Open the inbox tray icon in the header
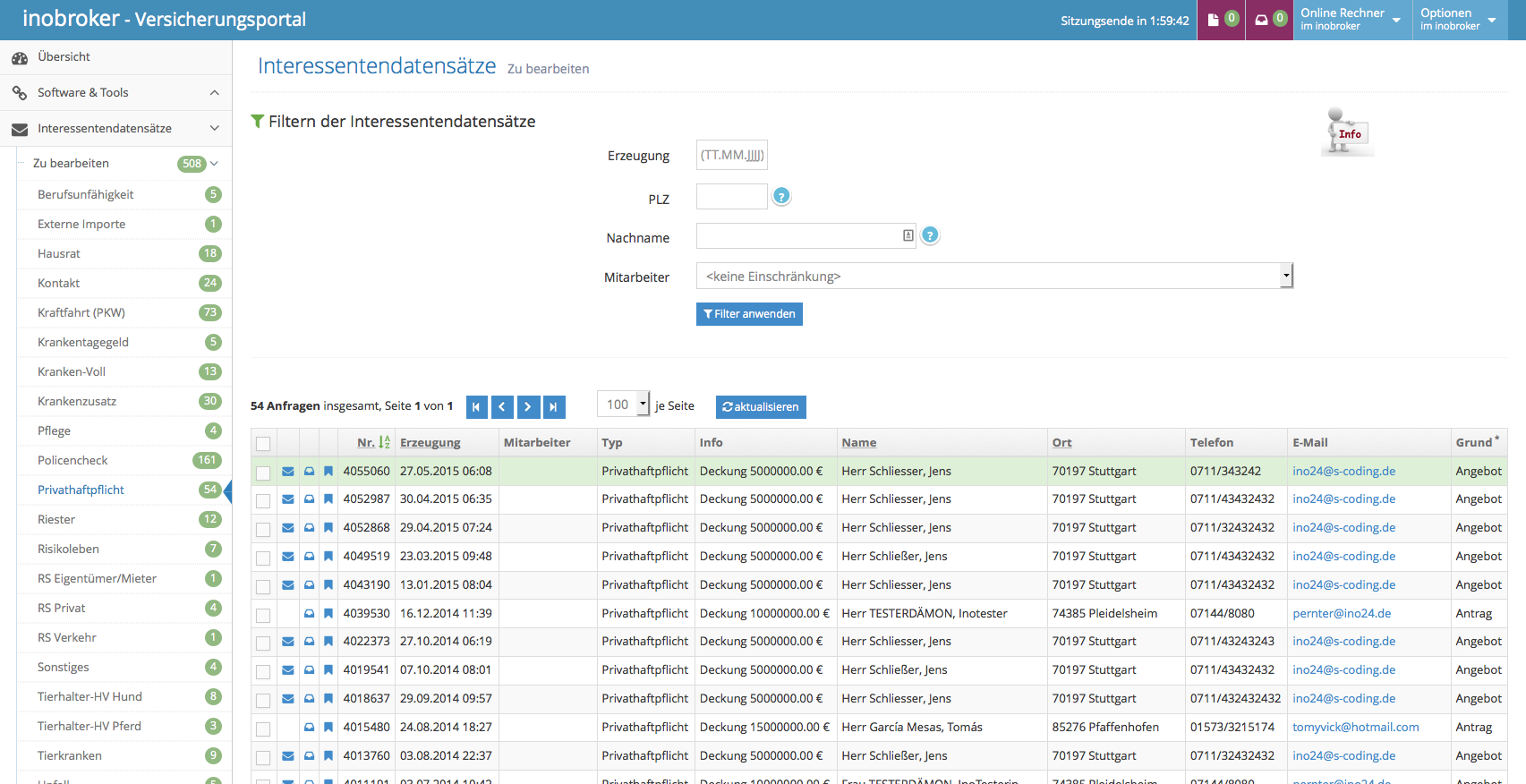 [x=1261, y=20]
